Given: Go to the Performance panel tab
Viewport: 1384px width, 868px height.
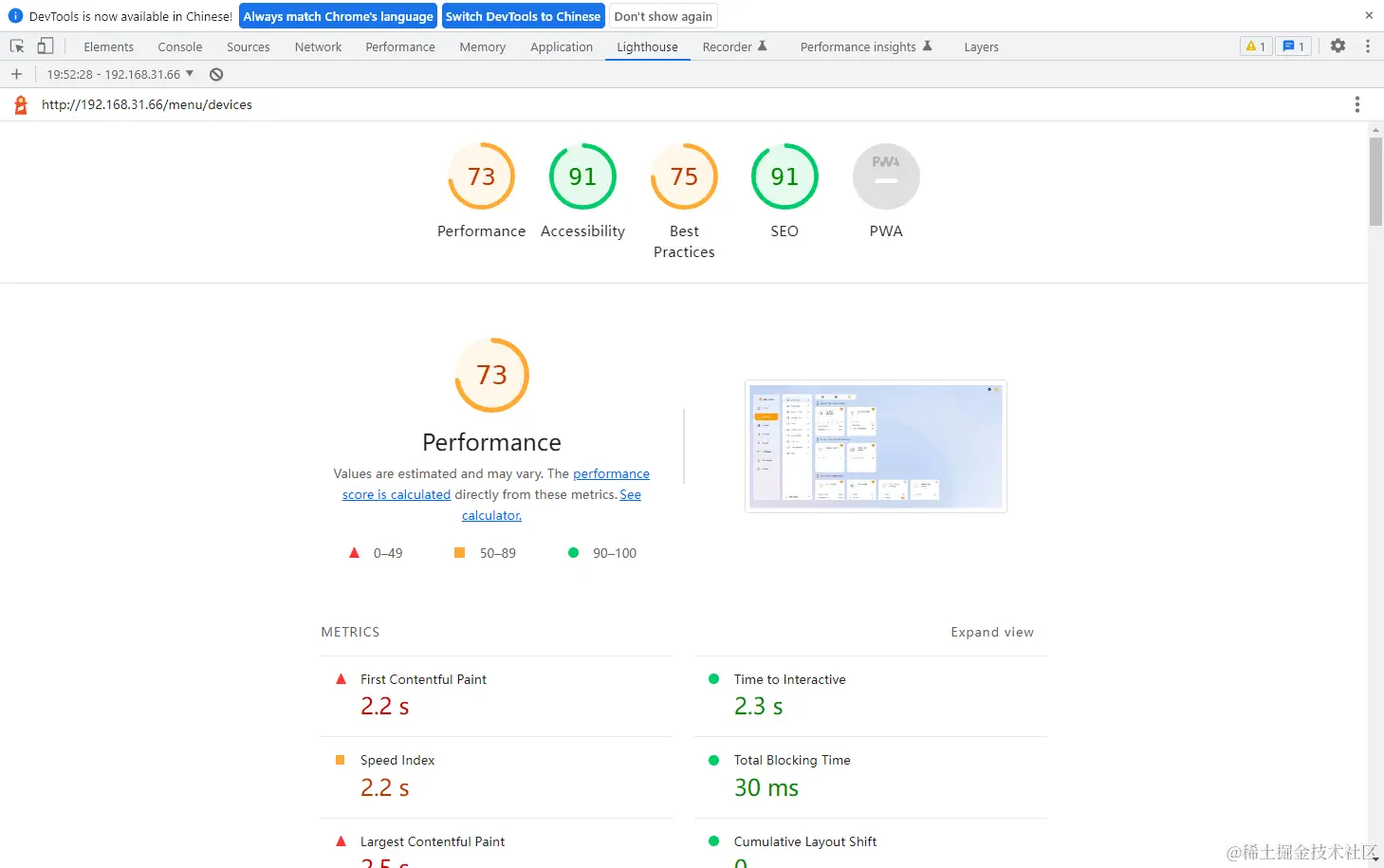Looking at the screenshot, I should [400, 46].
